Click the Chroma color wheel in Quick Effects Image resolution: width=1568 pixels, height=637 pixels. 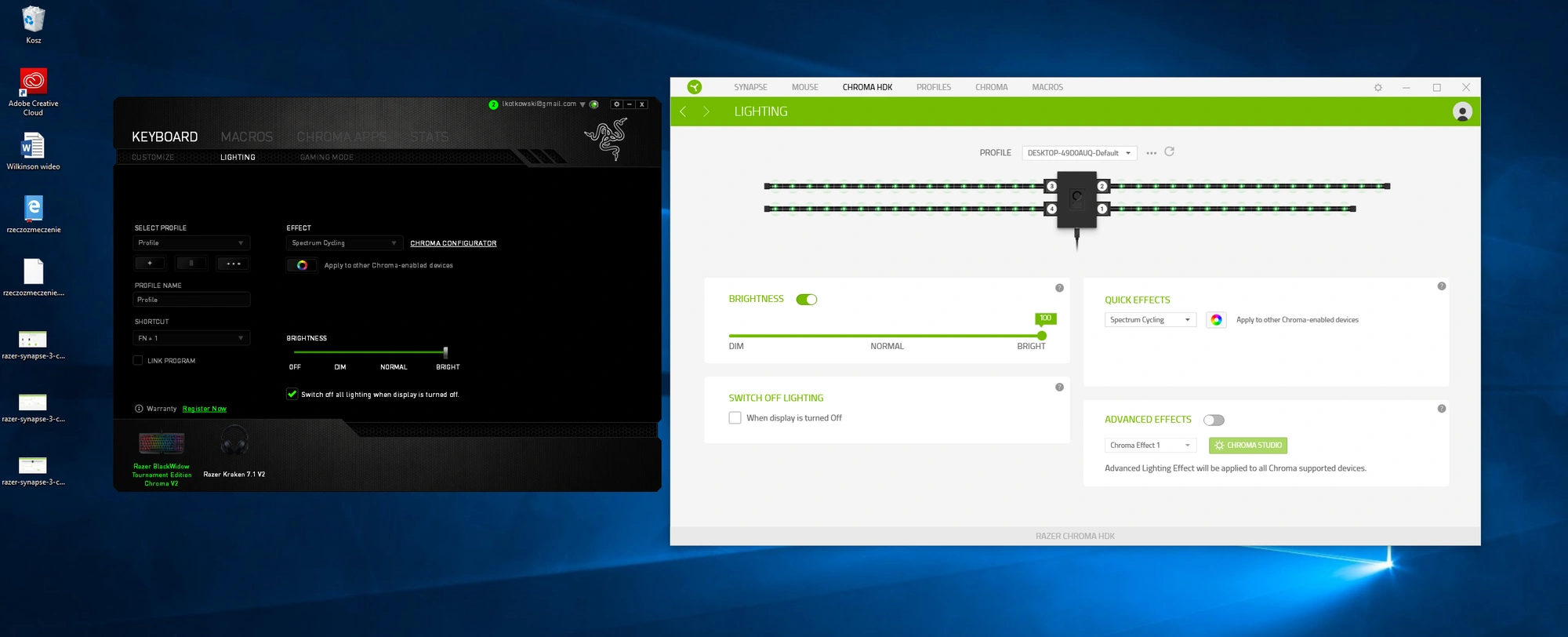[1216, 320]
